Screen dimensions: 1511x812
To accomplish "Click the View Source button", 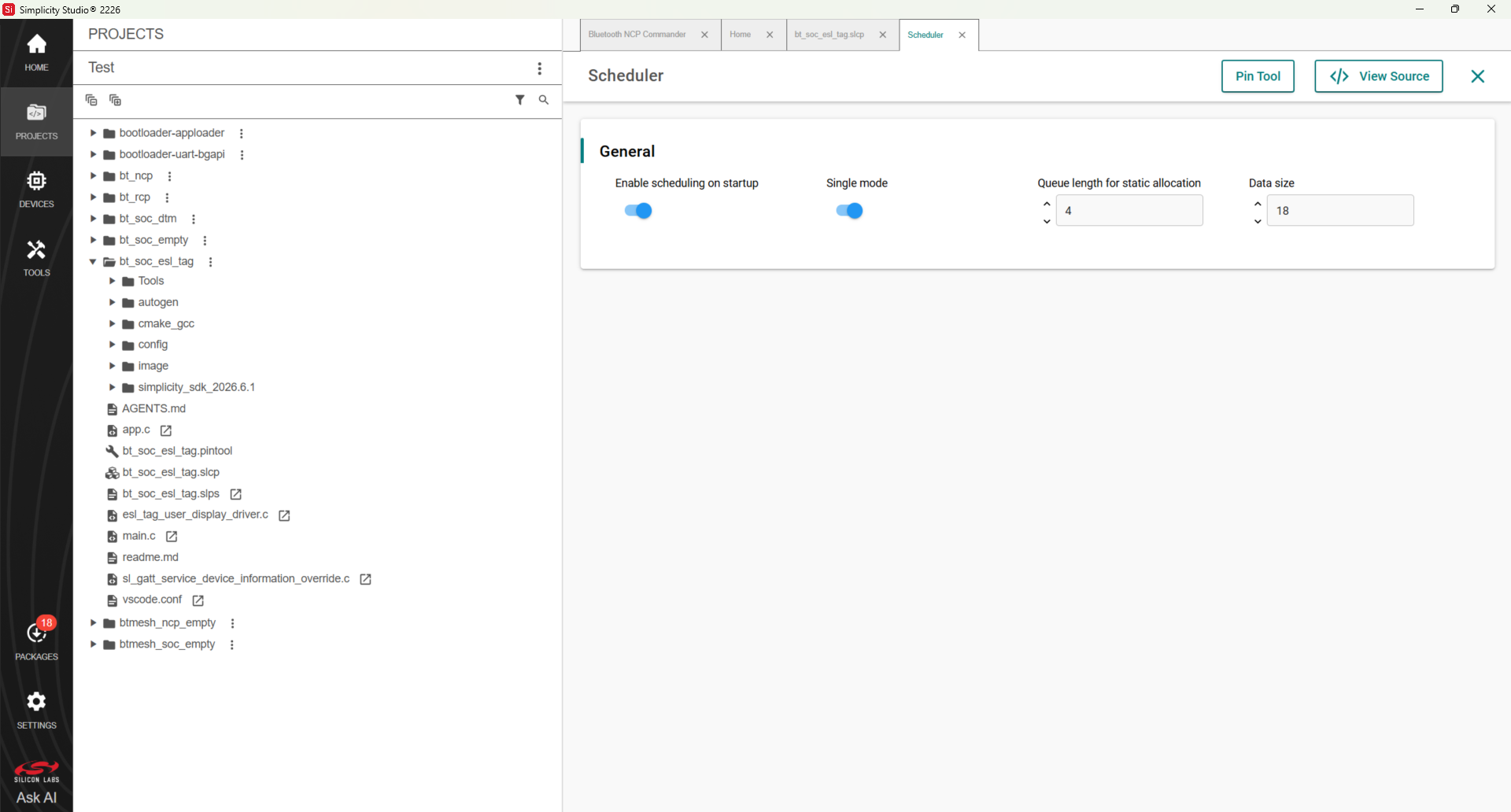I will 1379,76.
